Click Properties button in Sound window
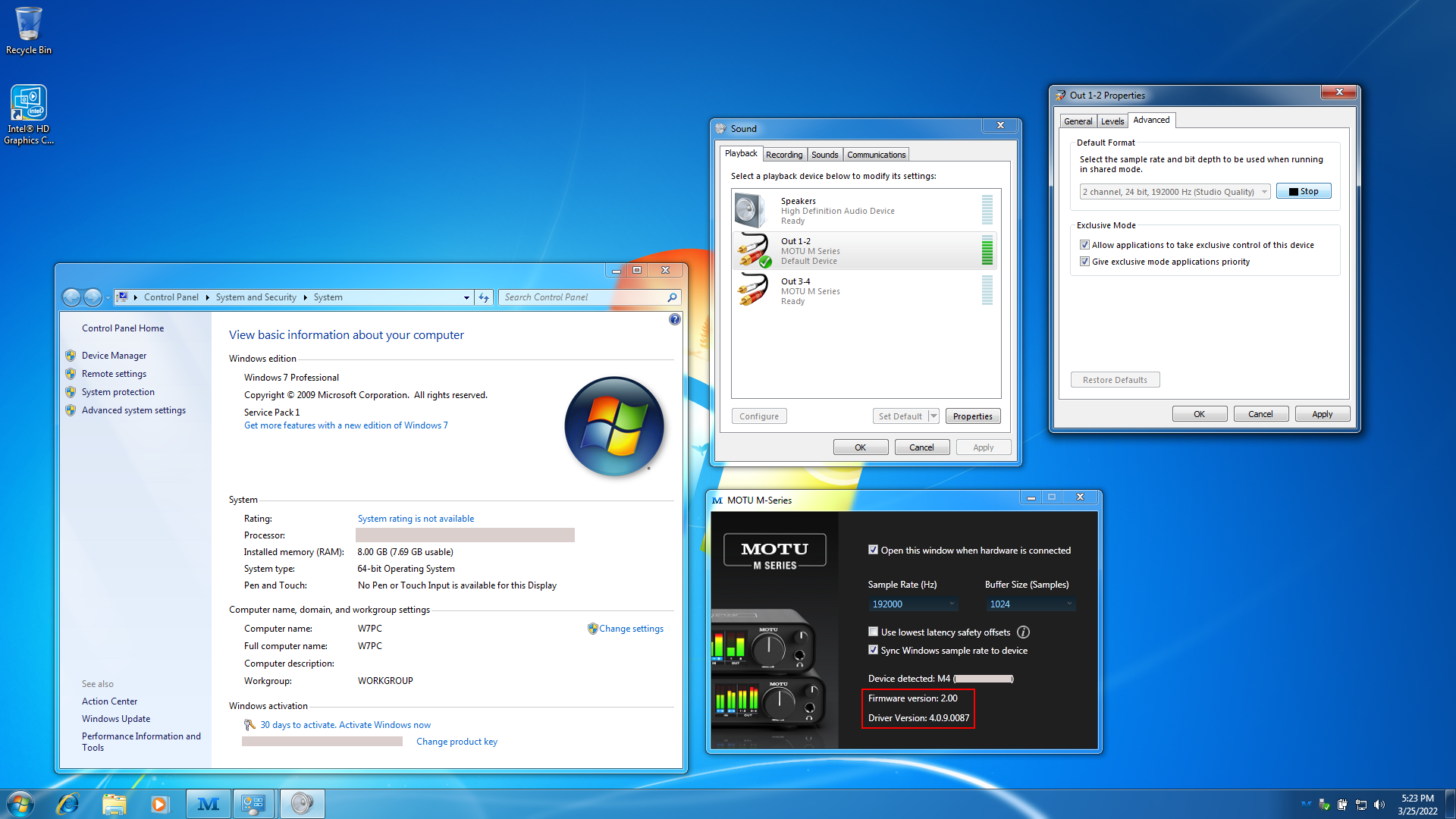1456x819 pixels. pyautogui.click(x=972, y=416)
